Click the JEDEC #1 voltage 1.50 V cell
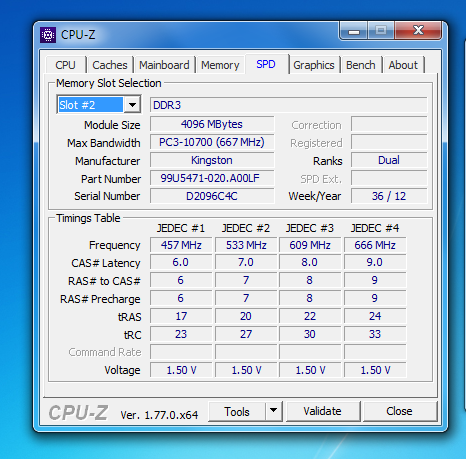 click(x=181, y=370)
